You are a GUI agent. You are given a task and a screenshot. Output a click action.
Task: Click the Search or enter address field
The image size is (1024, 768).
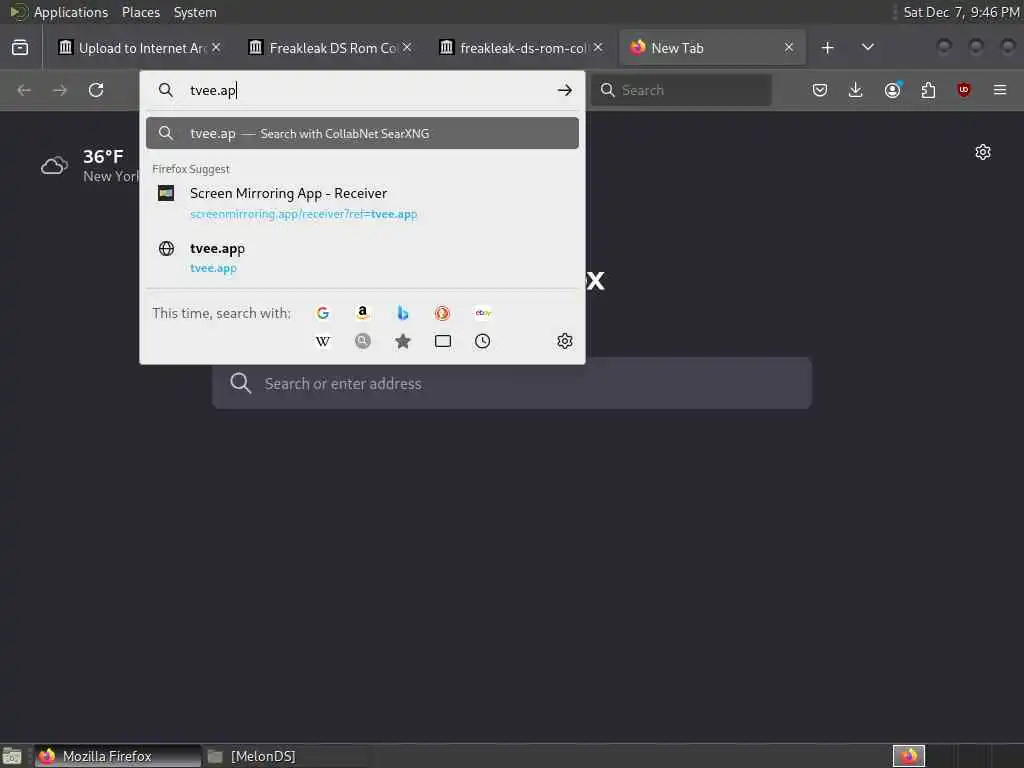(512, 383)
